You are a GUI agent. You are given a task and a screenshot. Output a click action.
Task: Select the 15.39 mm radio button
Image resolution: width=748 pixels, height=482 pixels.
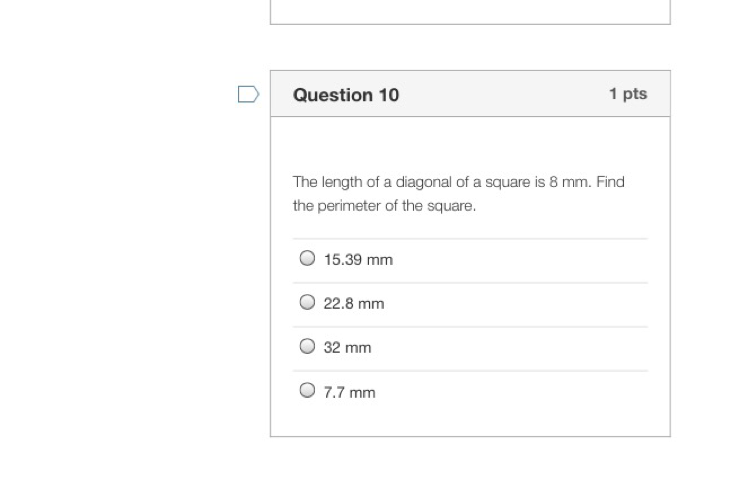[x=307, y=258]
